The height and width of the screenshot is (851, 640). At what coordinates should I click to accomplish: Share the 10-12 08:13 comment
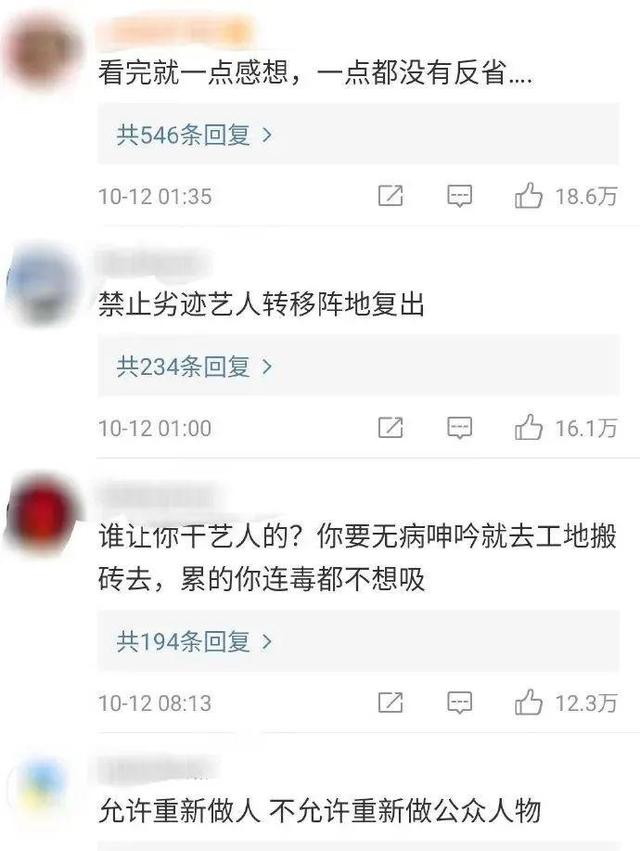390,702
